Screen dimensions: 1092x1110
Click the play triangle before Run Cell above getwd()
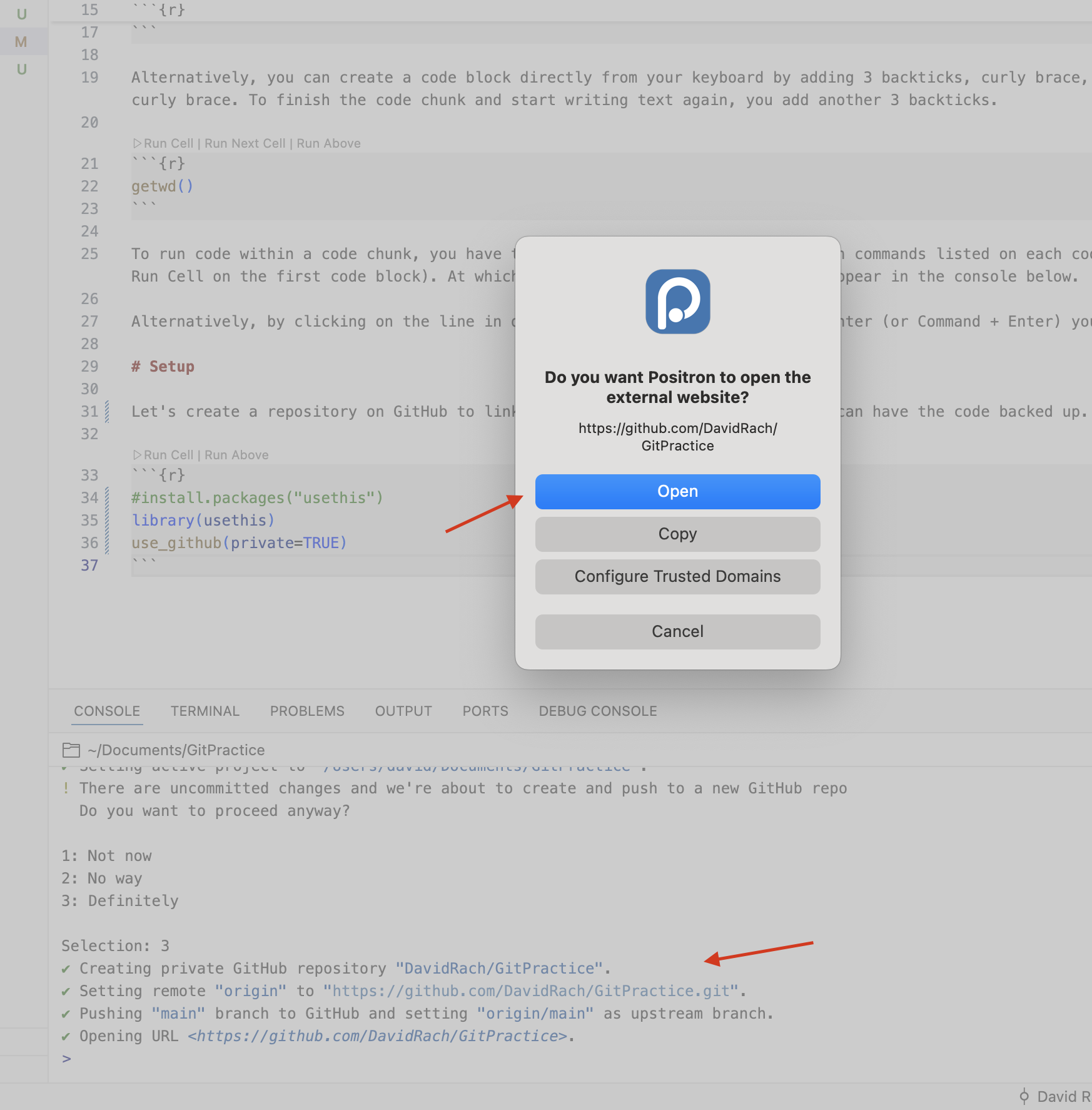[137, 143]
